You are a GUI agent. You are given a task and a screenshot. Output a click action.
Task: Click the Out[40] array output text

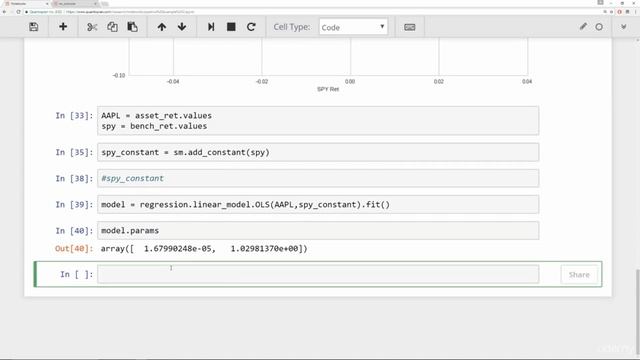click(x=204, y=249)
